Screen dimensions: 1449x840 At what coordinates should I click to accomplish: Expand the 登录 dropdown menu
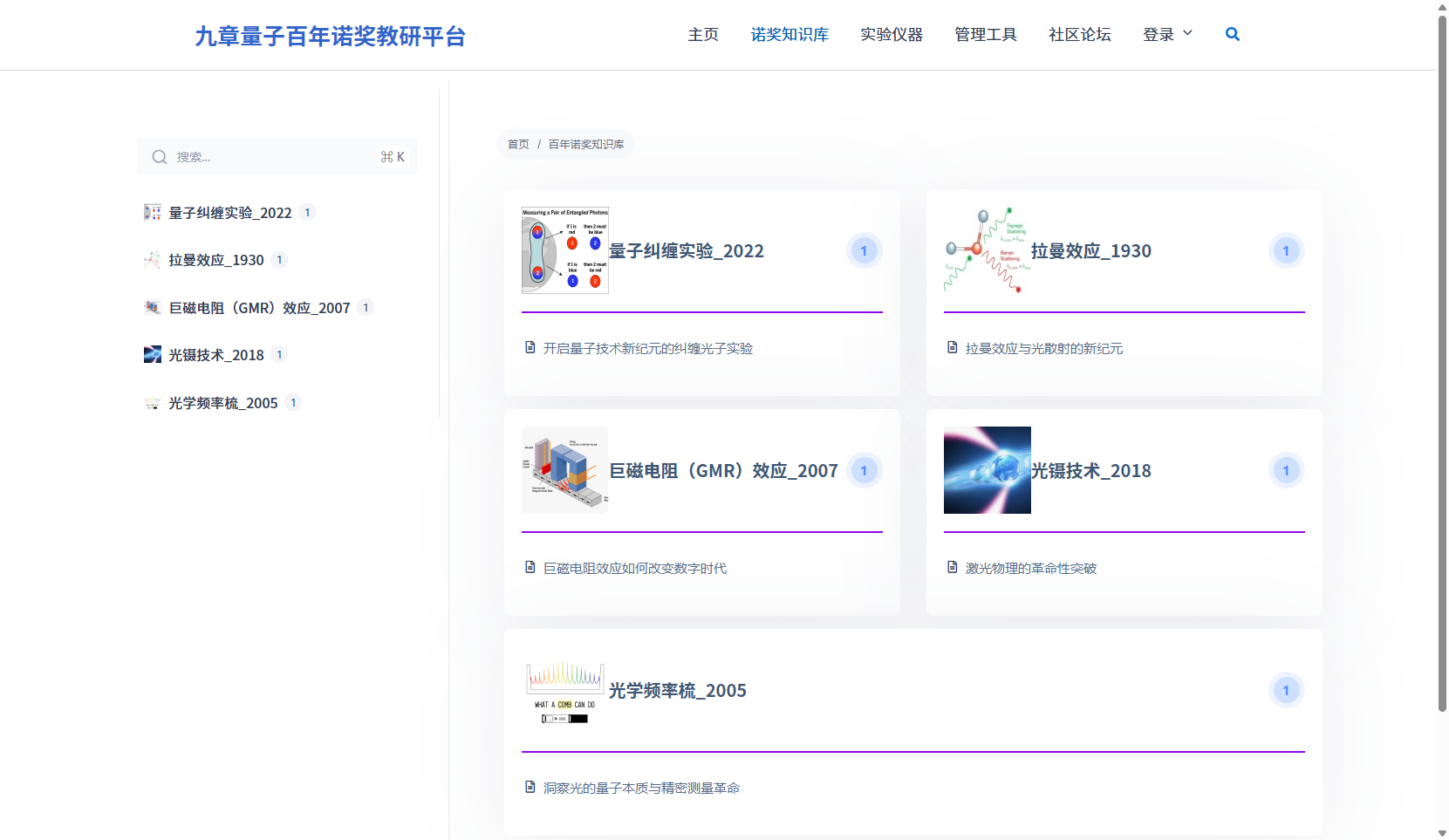(x=1167, y=34)
